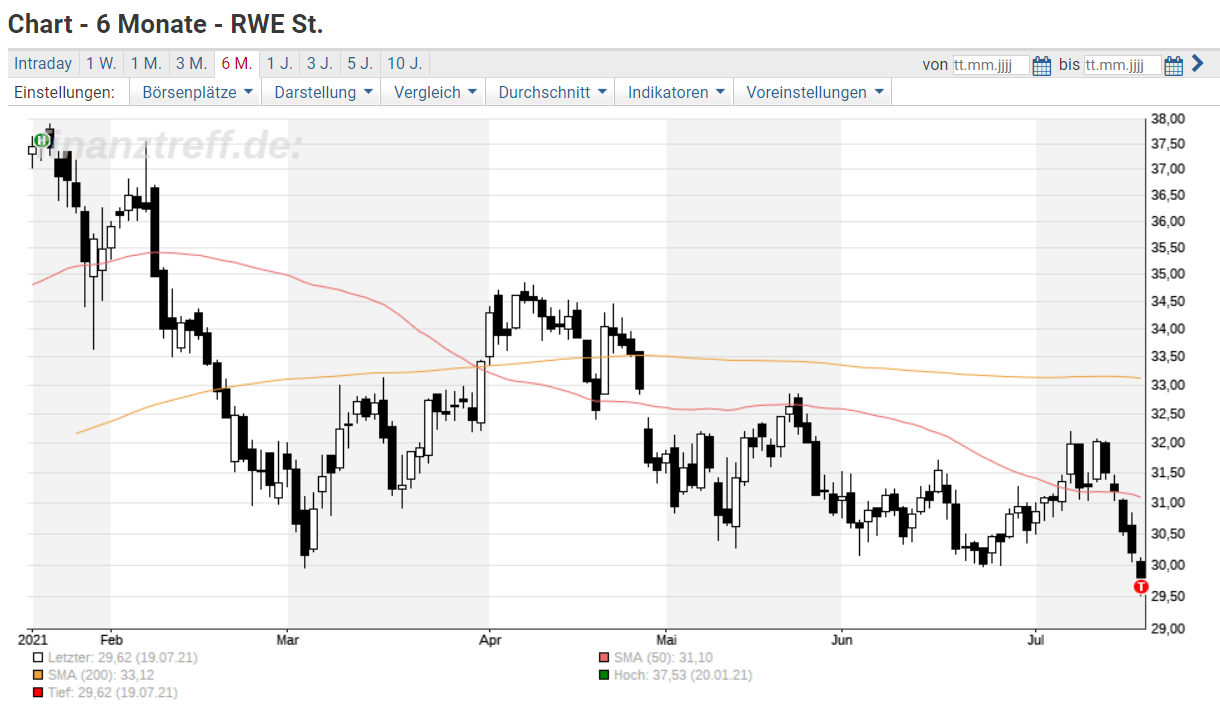Image resolution: width=1220 pixels, height=707 pixels.
Task: Select the 3 J. time range tab
Action: coord(320,63)
